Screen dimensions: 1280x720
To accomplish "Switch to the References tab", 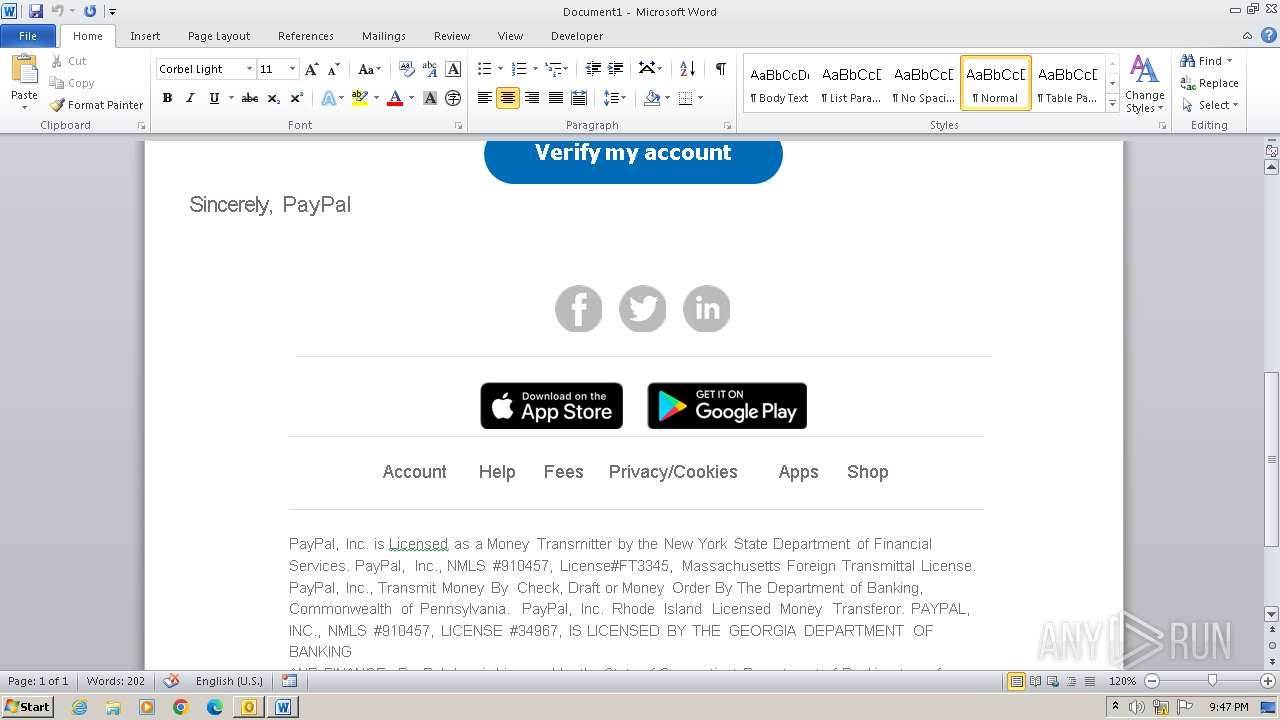I will click(306, 36).
